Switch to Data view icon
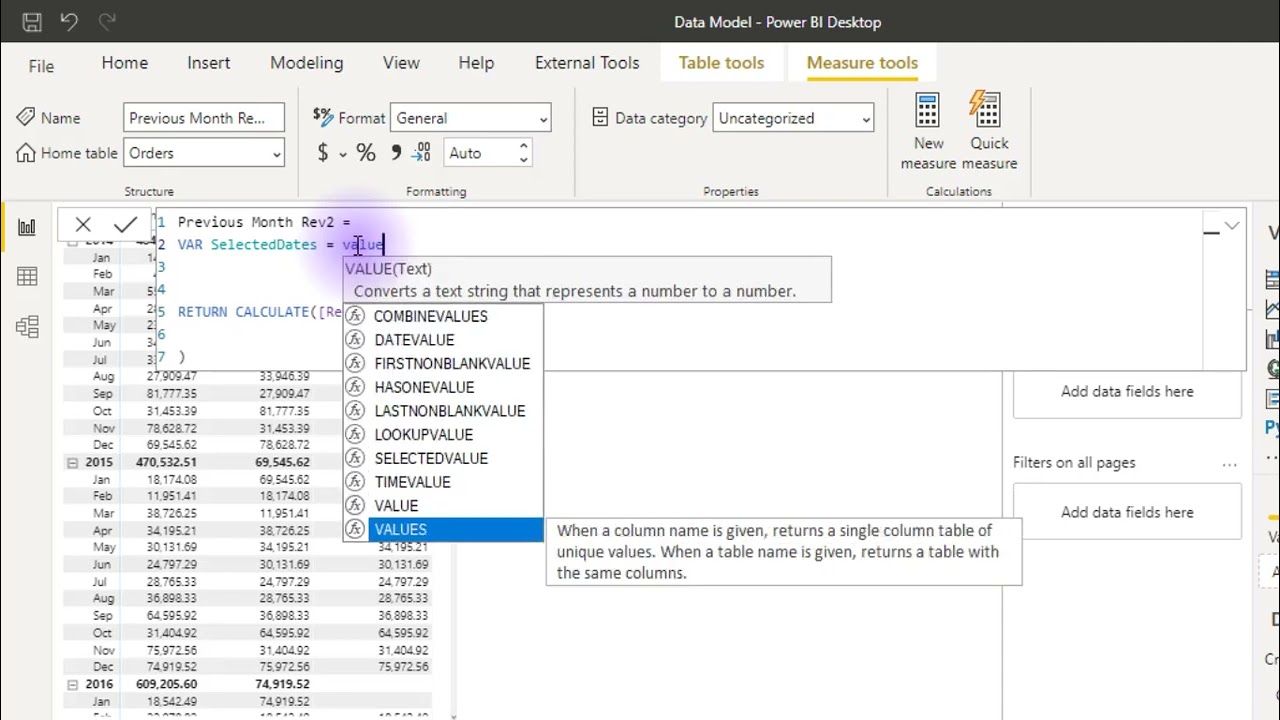The width and height of the screenshot is (1280, 720). click(27, 277)
